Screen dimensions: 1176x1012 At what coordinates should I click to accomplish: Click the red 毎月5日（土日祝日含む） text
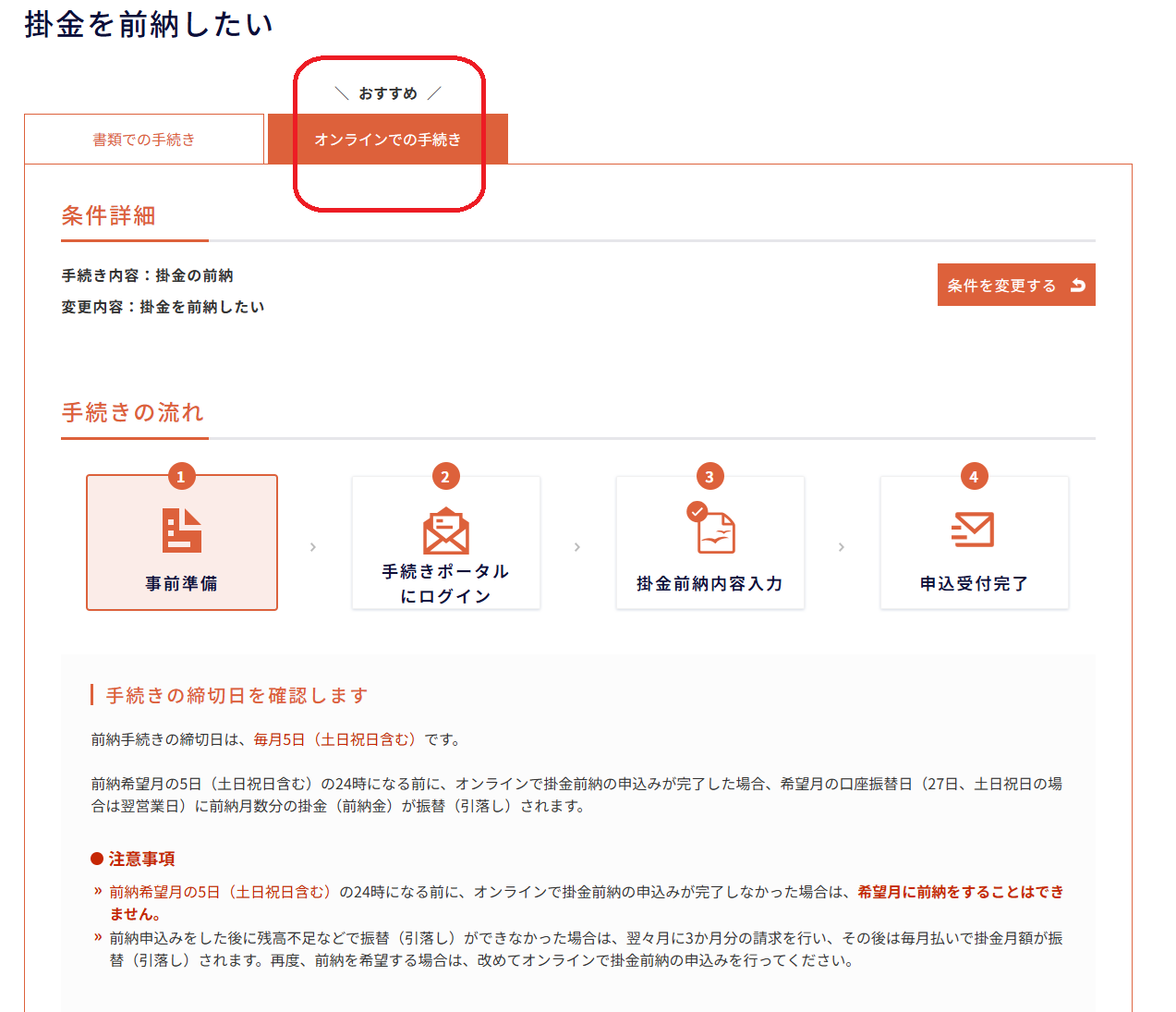(337, 739)
